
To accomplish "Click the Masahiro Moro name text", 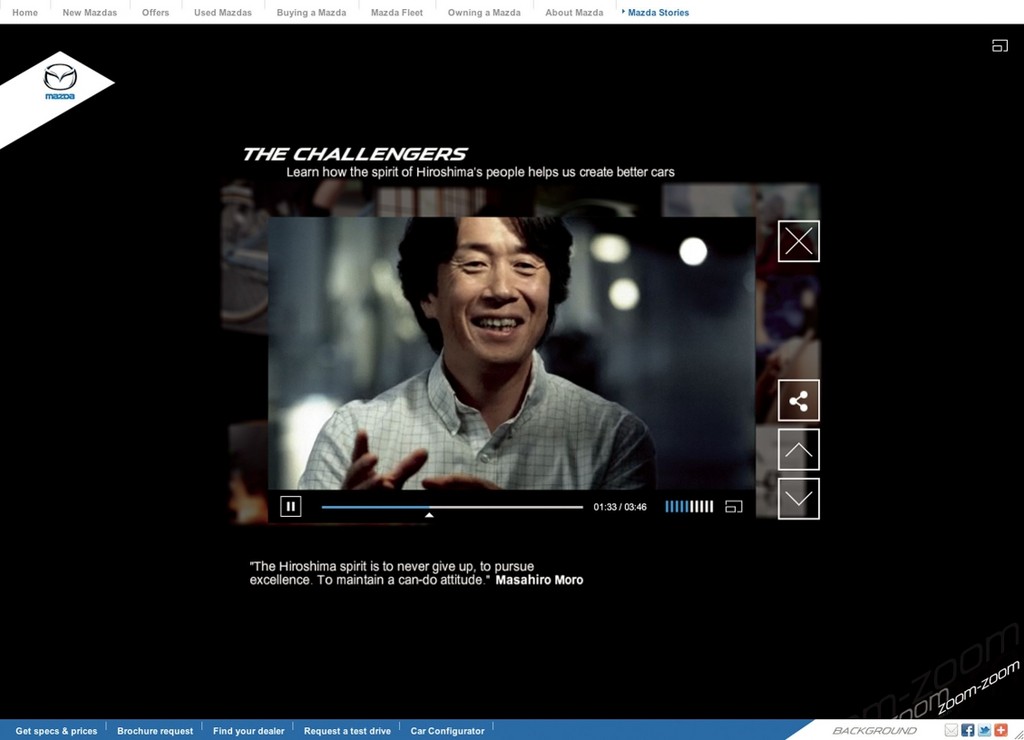I will click(x=539, y=580).
